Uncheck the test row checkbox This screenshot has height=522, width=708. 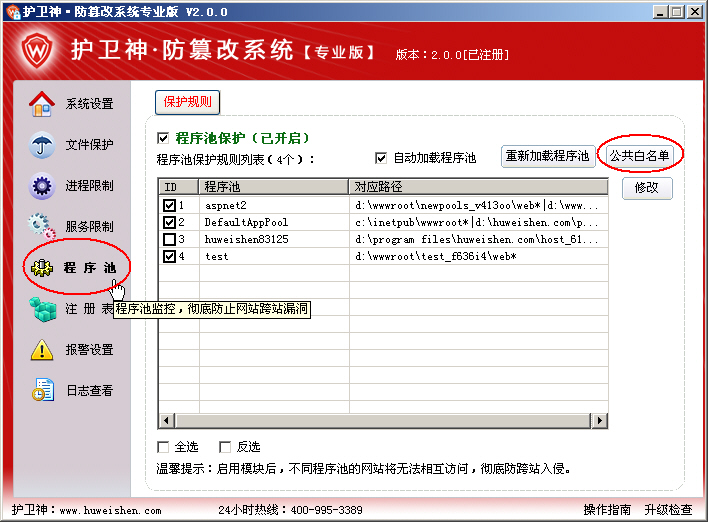click(x=169, y=256)
